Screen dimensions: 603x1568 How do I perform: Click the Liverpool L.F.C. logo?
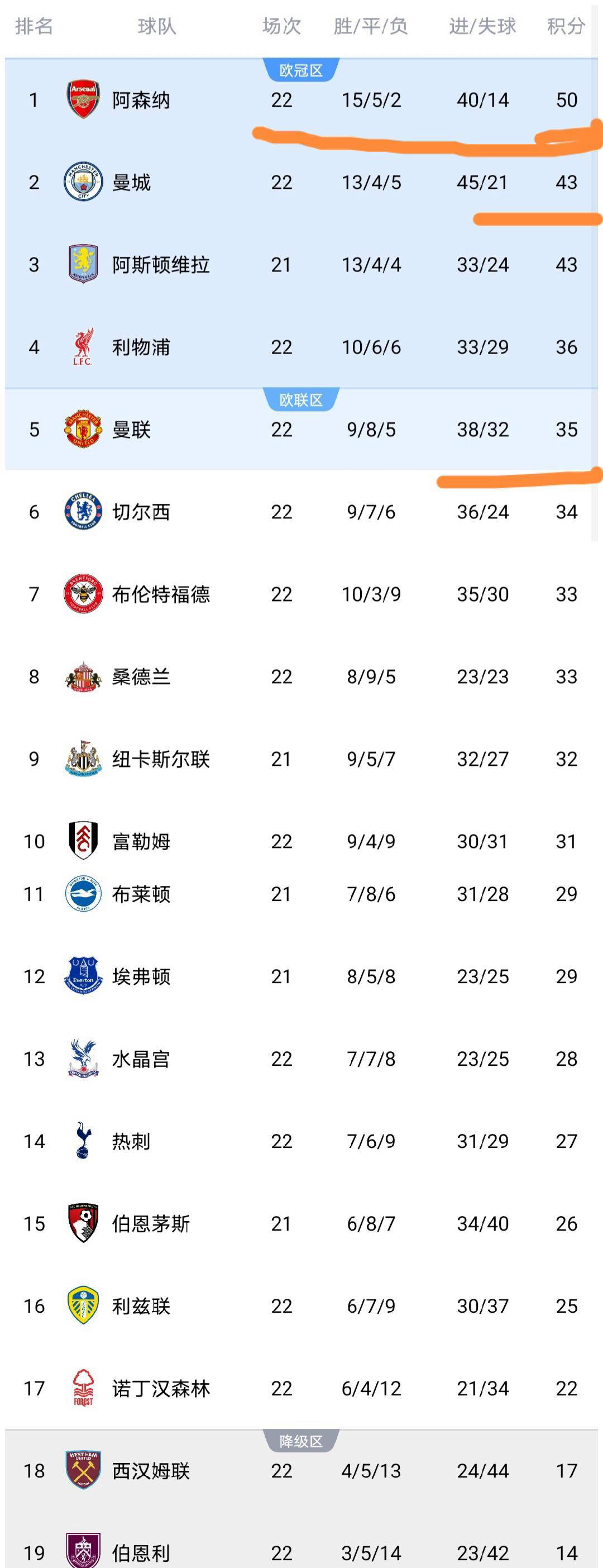(83, 346)
